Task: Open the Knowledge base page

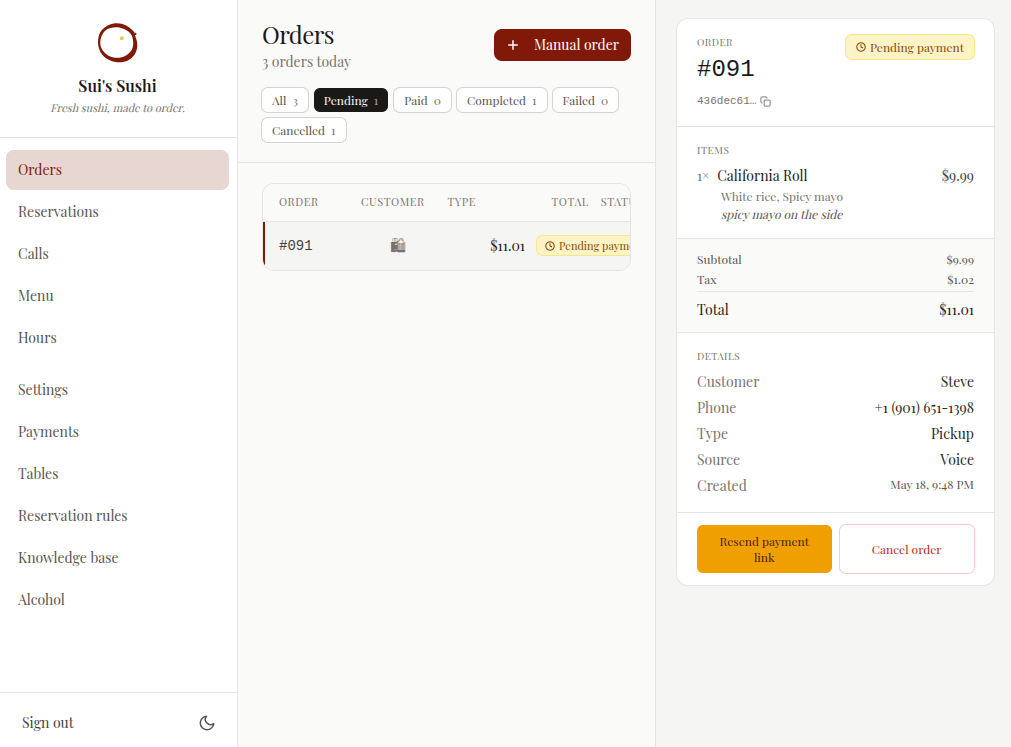Action: [x=117, y=558]
